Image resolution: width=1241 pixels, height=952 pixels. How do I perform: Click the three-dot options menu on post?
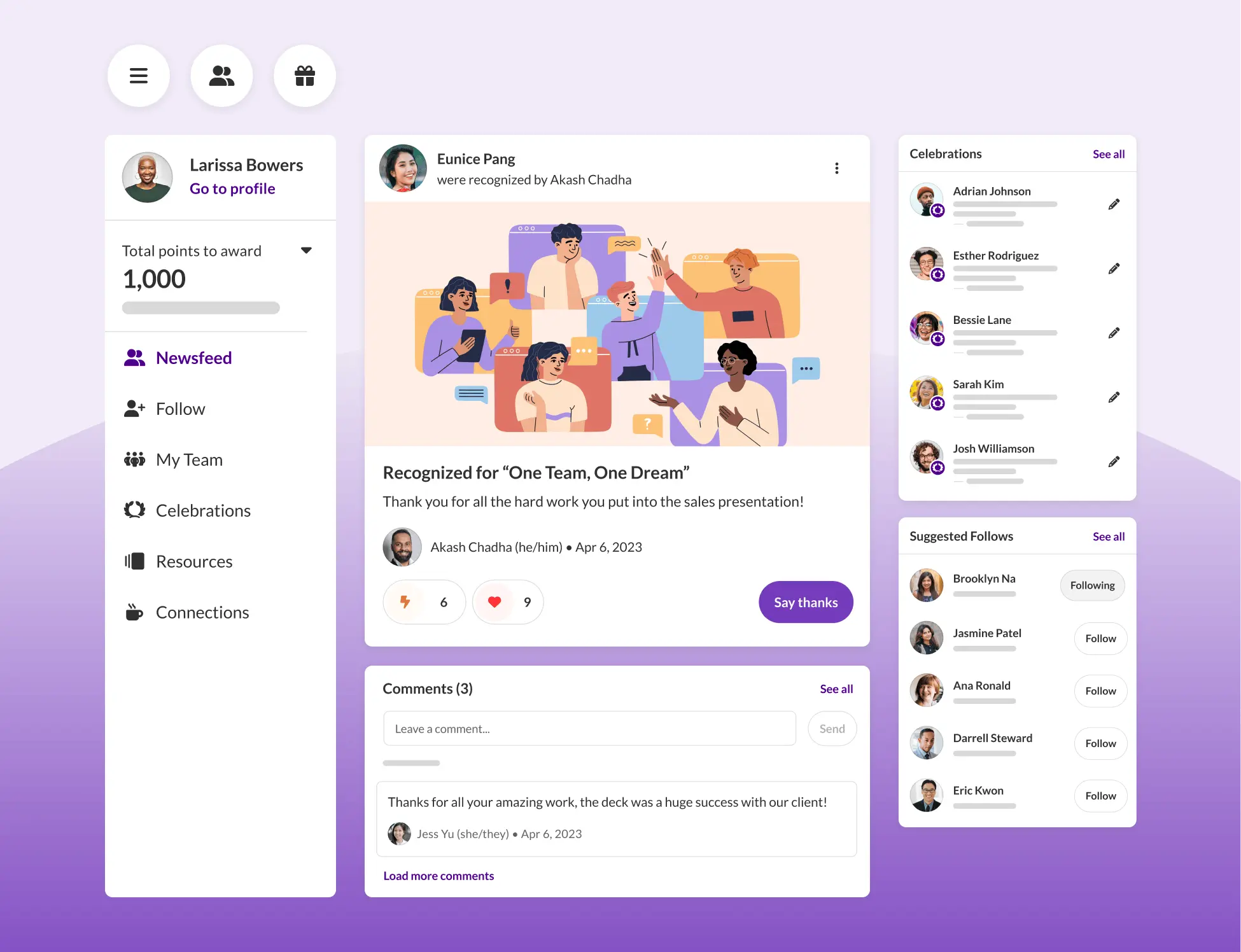pyautogui.click(x=837, y=168)
